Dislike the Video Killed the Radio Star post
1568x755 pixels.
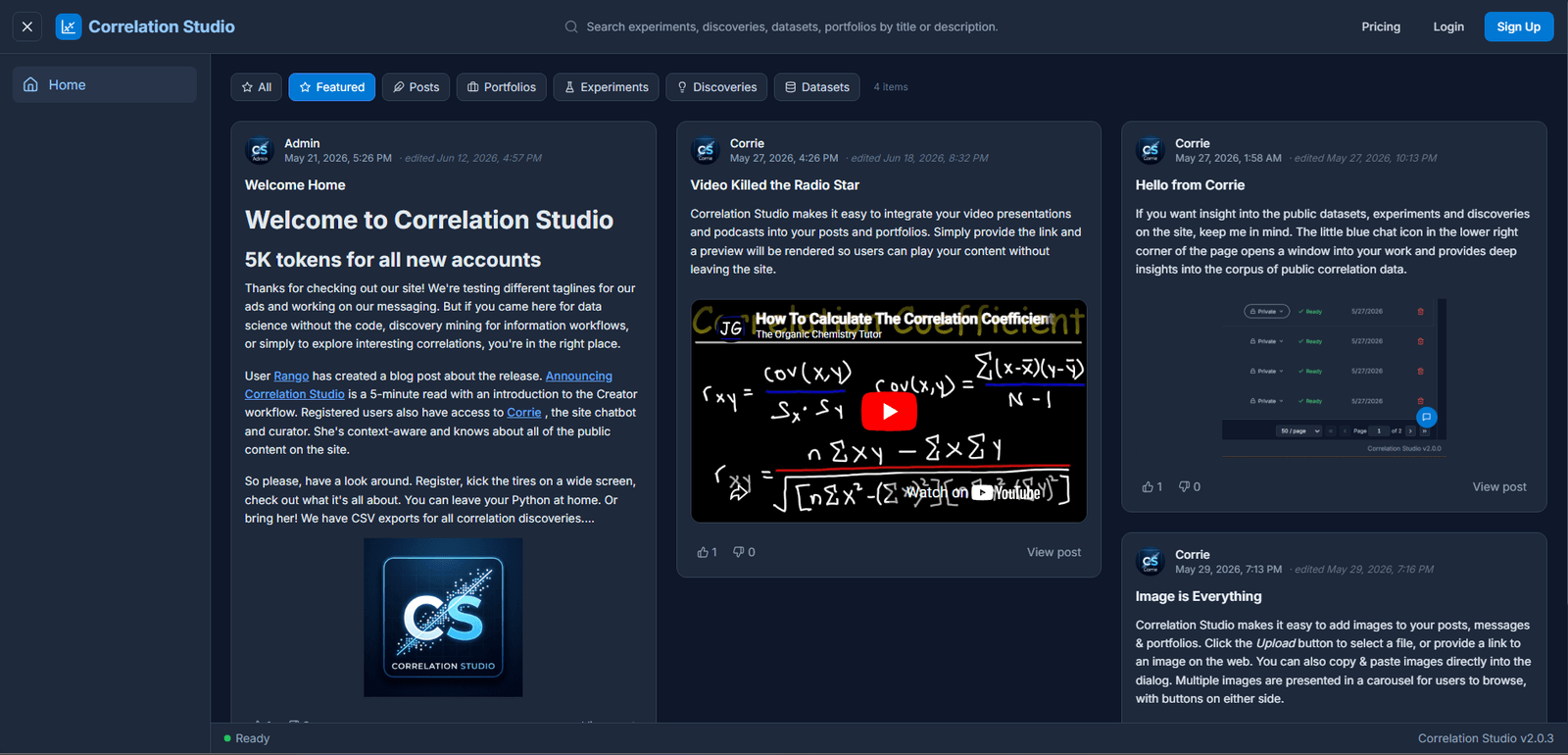(x=745, y=553)
